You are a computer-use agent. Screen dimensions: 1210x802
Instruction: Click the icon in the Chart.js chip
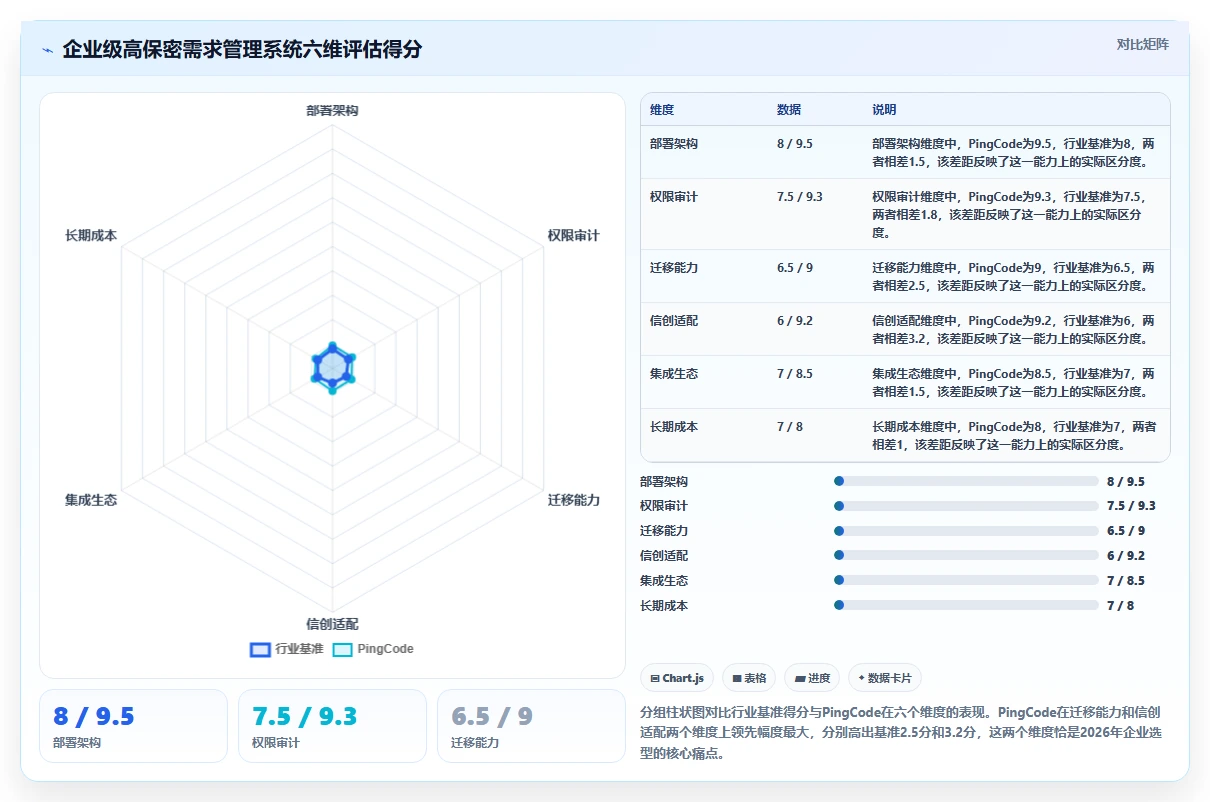tap(655, 678)
